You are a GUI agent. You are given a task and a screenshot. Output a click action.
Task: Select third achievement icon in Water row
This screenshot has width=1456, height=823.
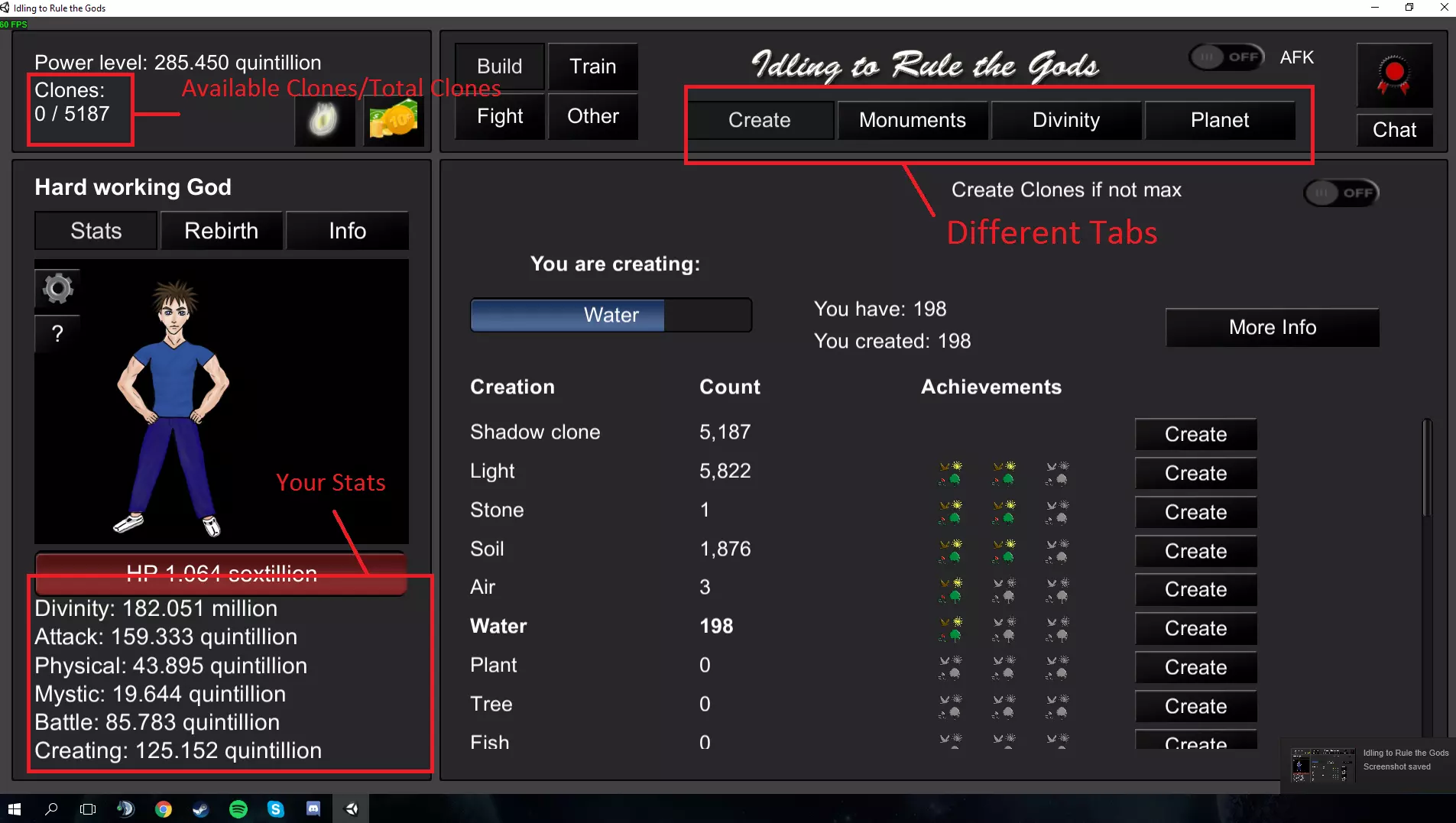click(x=1058, y=629)
